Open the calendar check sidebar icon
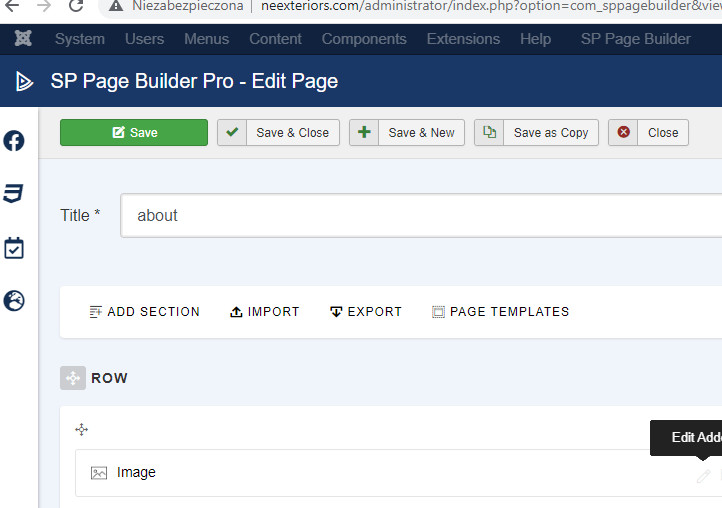 [14, 248]
